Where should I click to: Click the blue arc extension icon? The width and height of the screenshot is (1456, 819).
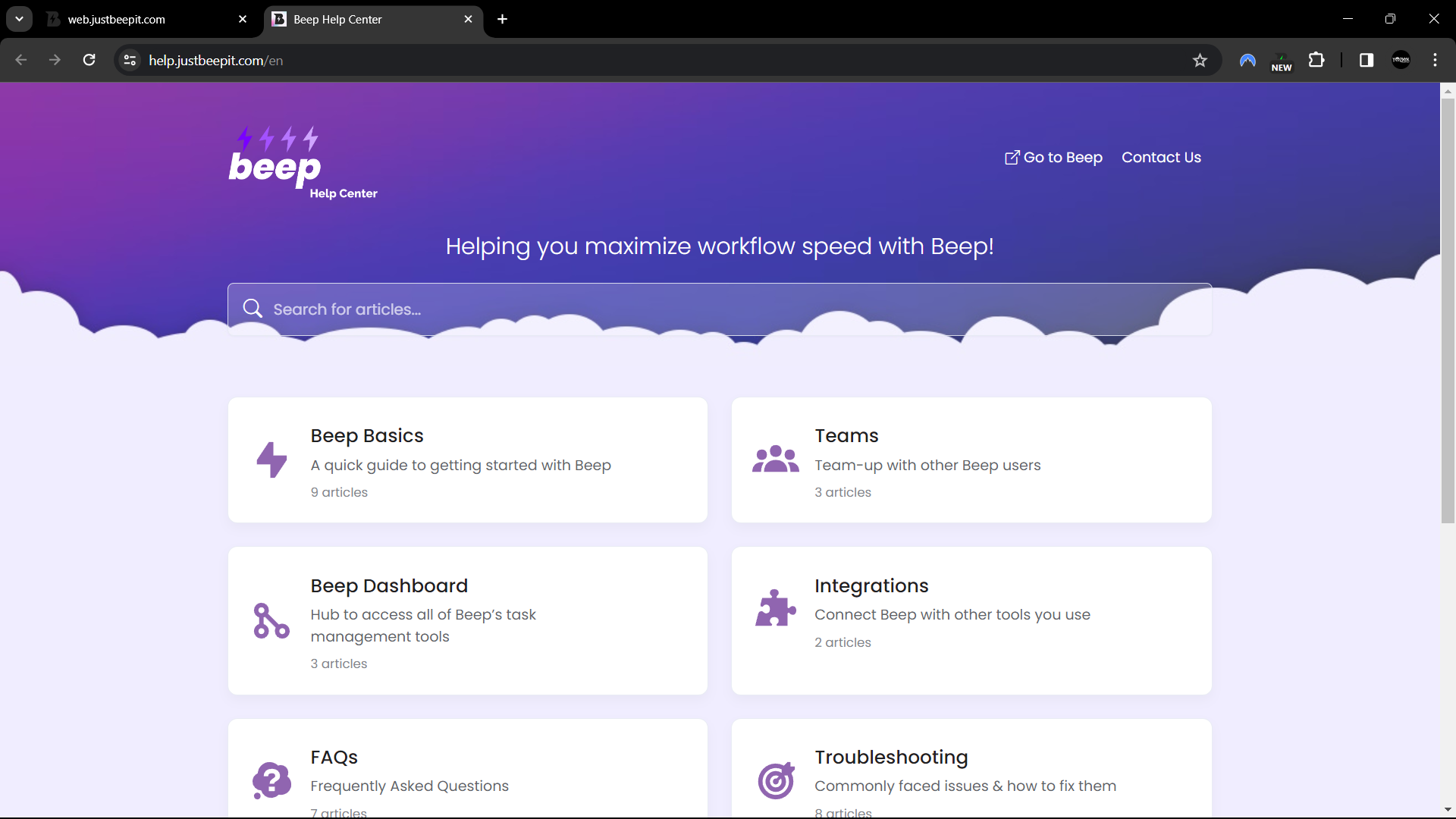[x=1247, y=60]
